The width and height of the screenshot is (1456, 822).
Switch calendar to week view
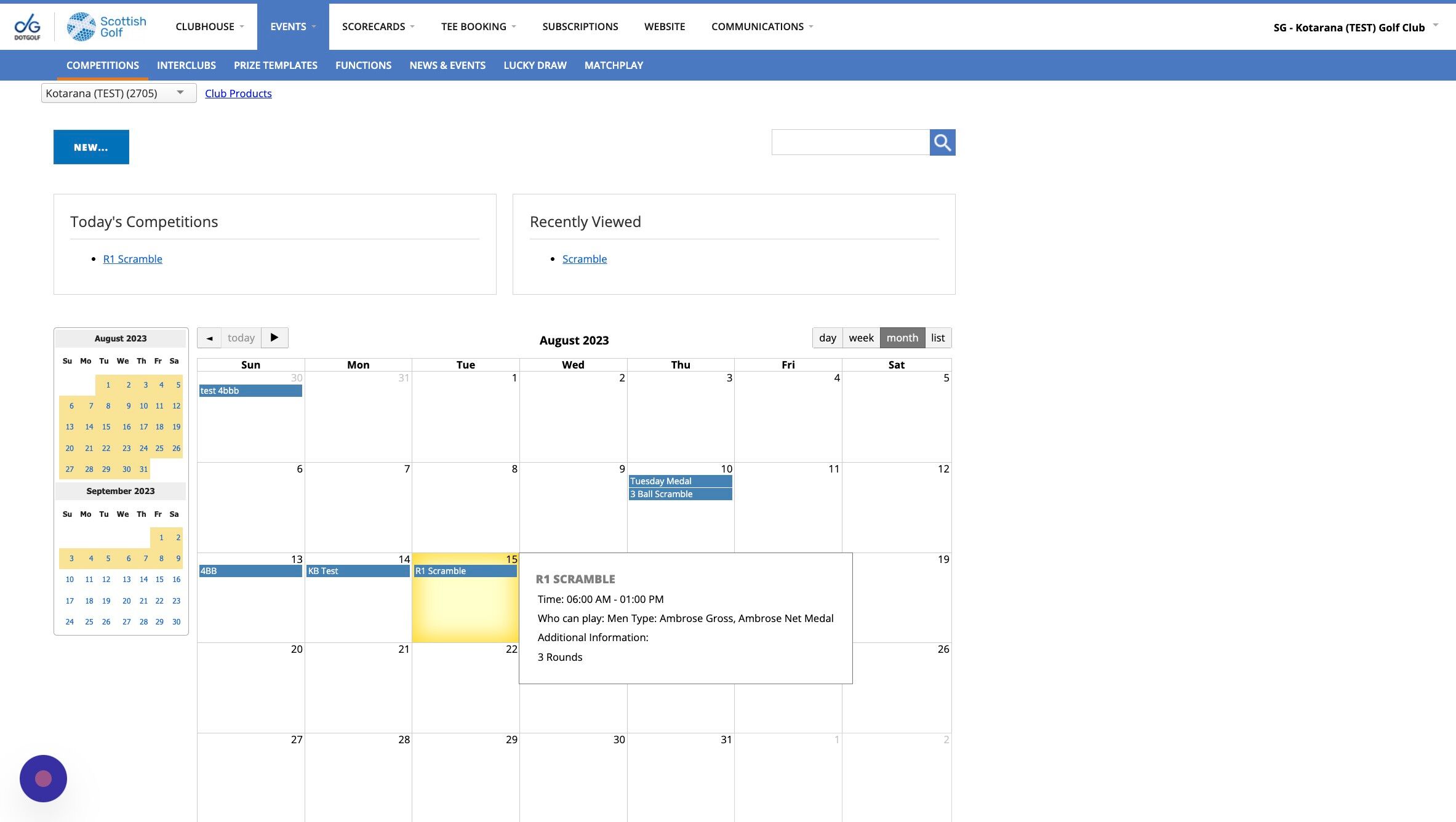click(x=861, y=338)
